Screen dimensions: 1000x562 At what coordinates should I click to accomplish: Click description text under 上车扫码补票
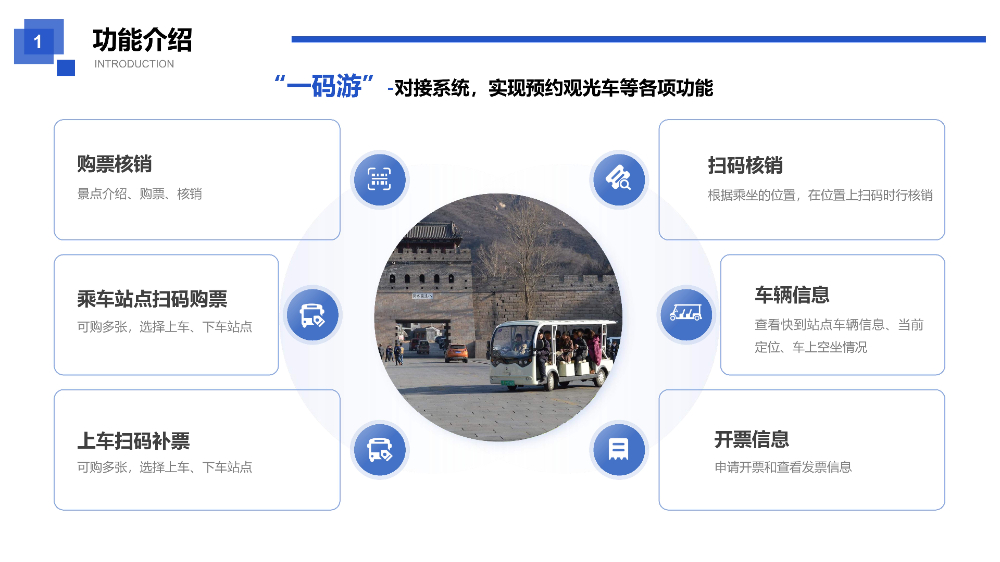[165, 468]
